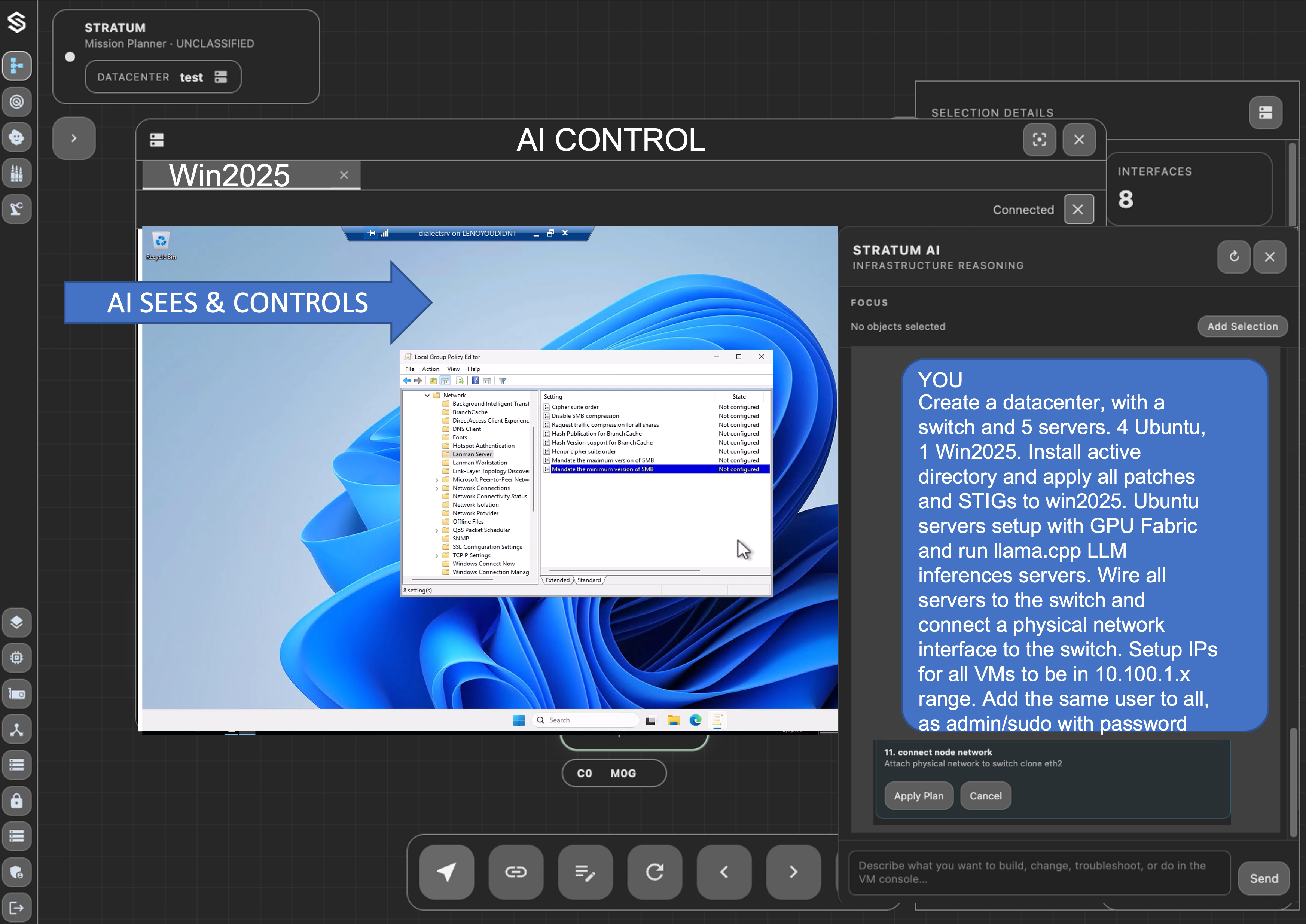Open File Explorer from the Windows taskbar

click(x=674, y=720)
